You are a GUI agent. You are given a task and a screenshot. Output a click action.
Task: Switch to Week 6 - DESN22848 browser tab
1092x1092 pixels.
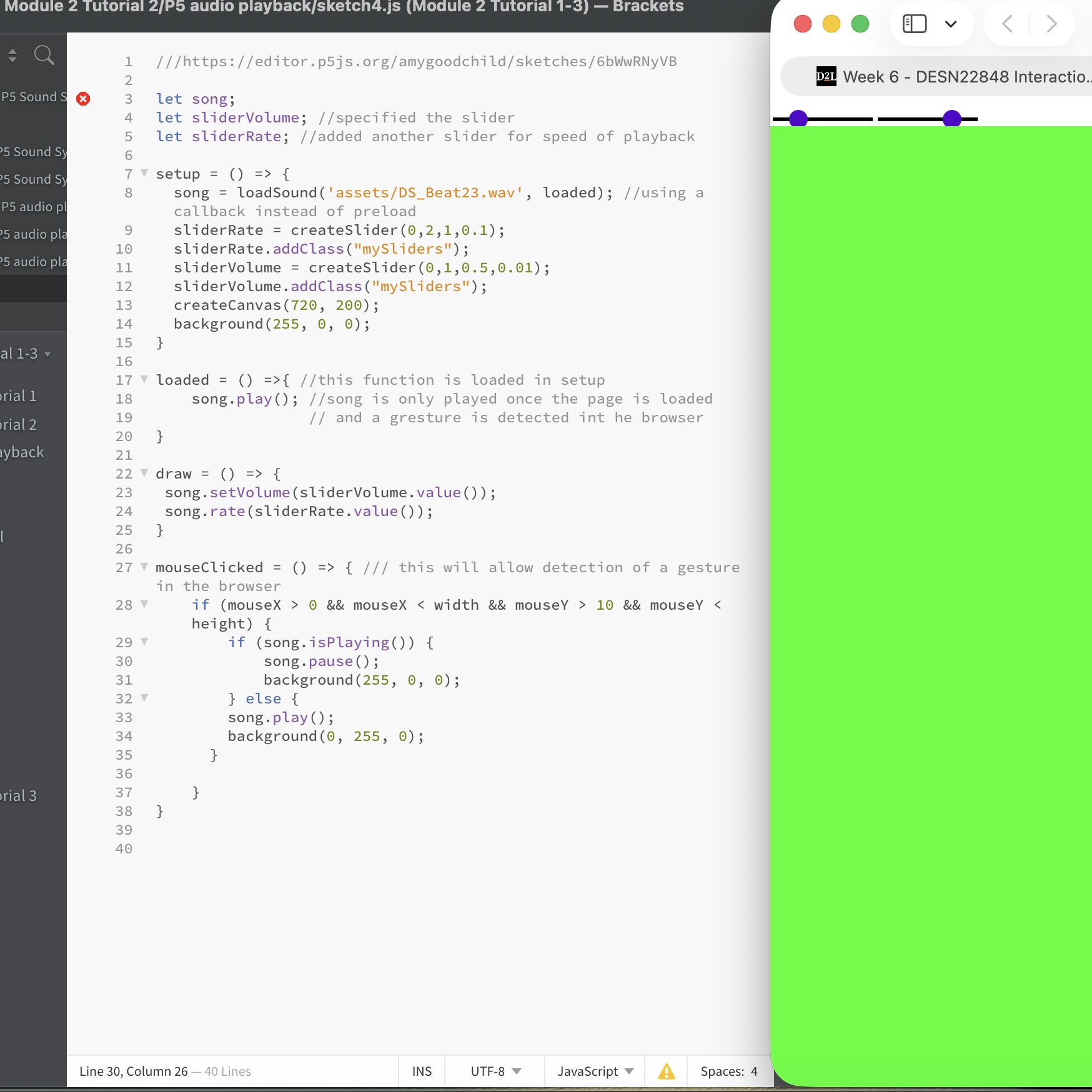click(x=950, y=77)
